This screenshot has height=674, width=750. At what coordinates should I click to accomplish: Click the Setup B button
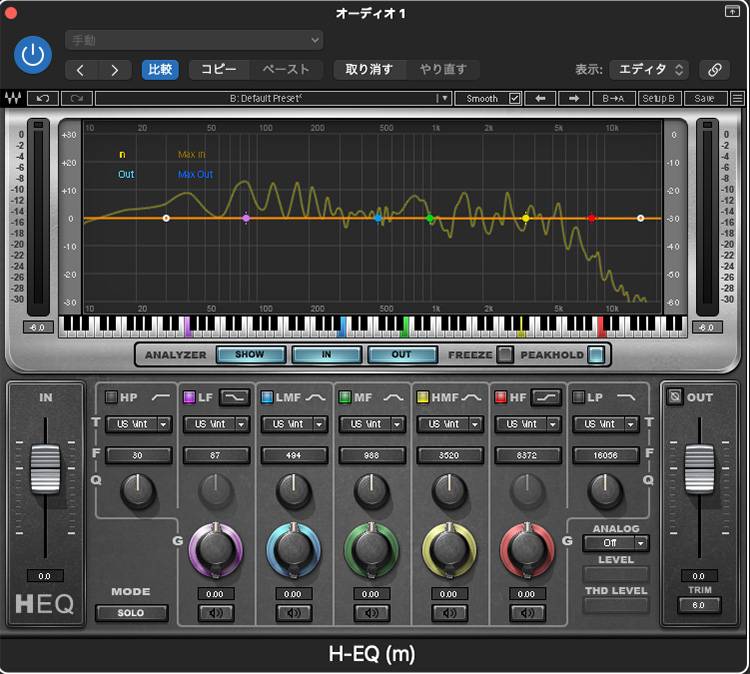(659, 99)
